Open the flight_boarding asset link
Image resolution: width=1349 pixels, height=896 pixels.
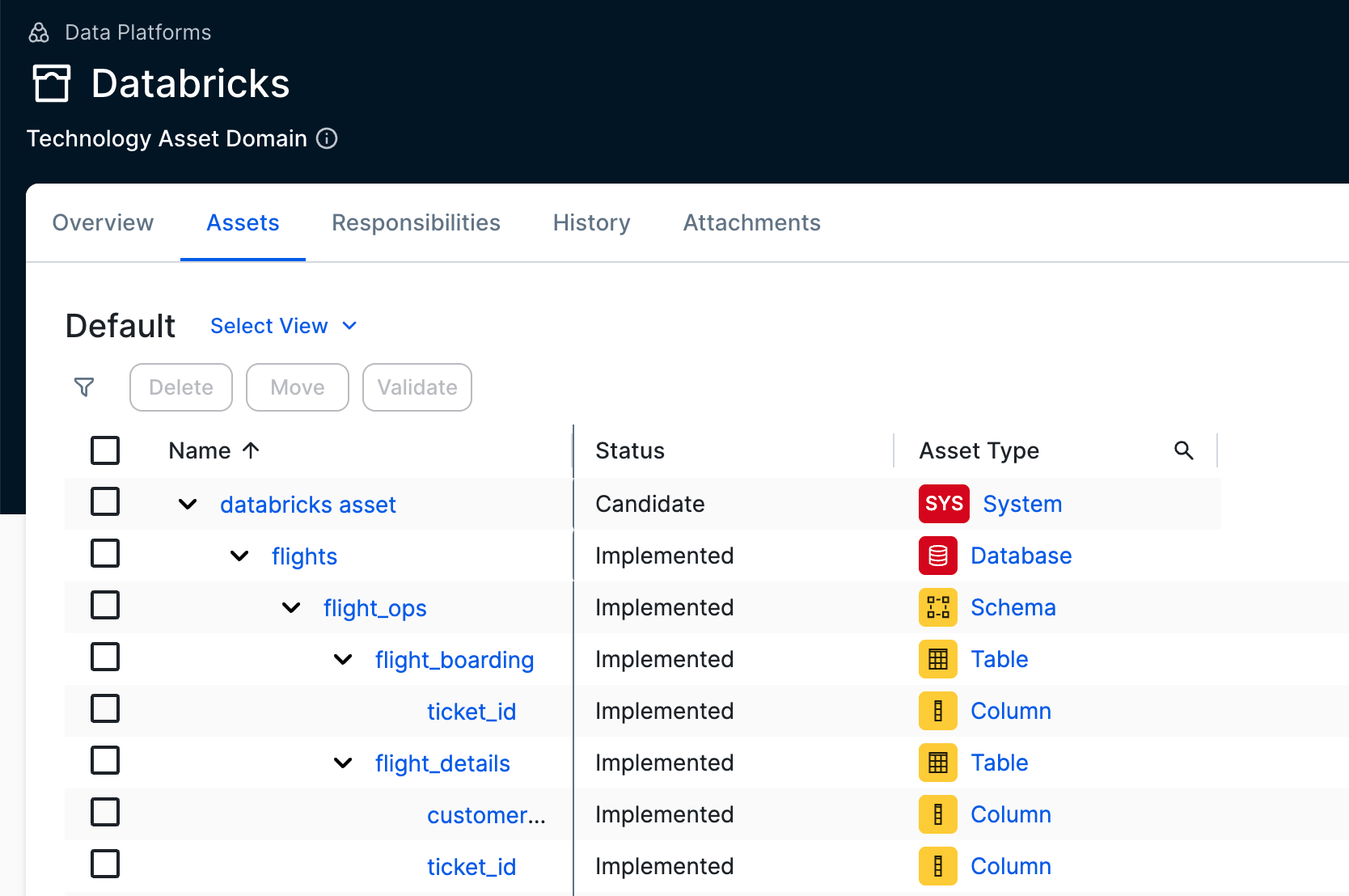[x=454, y=660]
